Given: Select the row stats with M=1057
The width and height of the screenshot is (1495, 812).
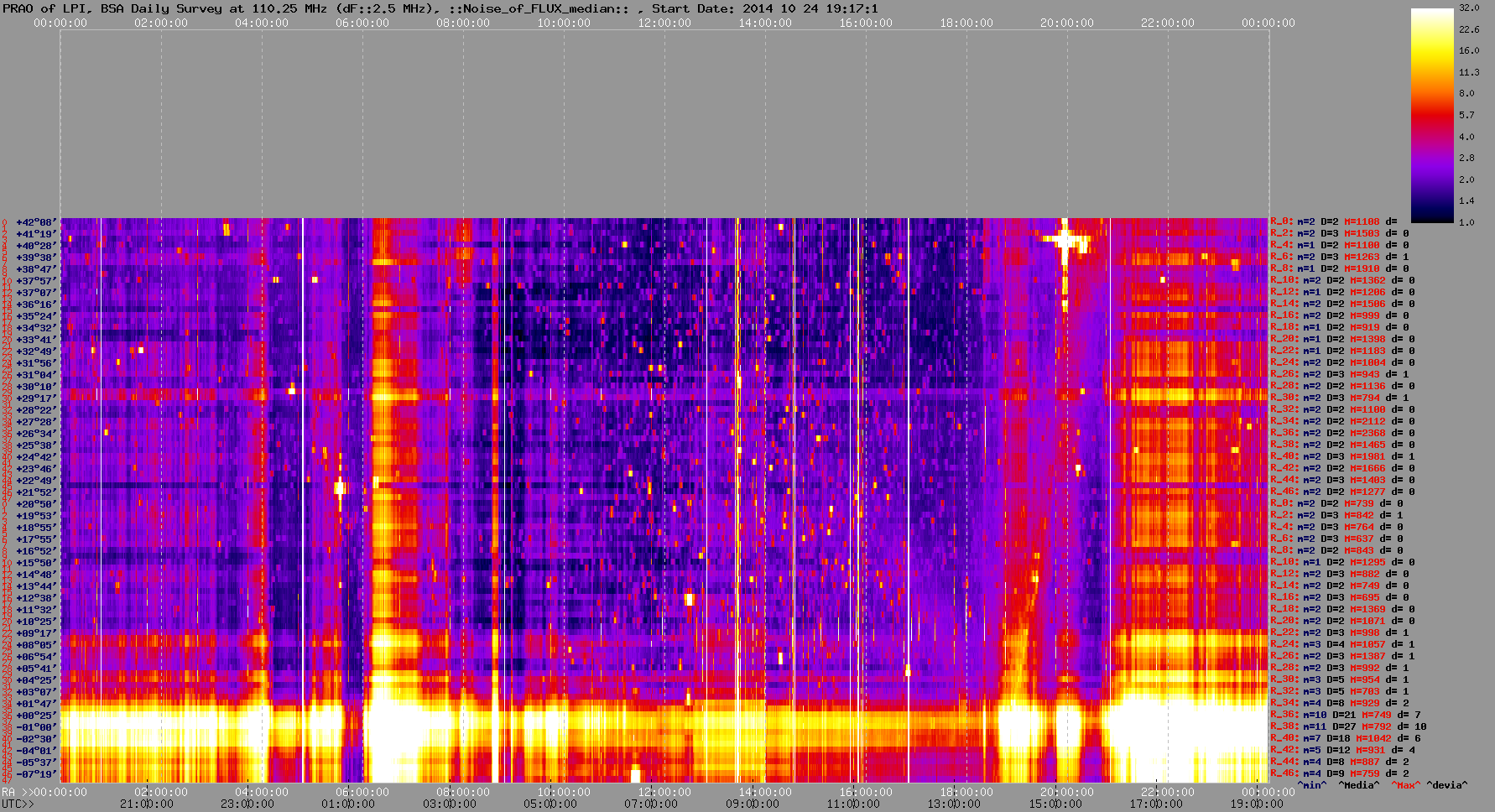Looking at the screenshot, I should (x=1342, y=644).
